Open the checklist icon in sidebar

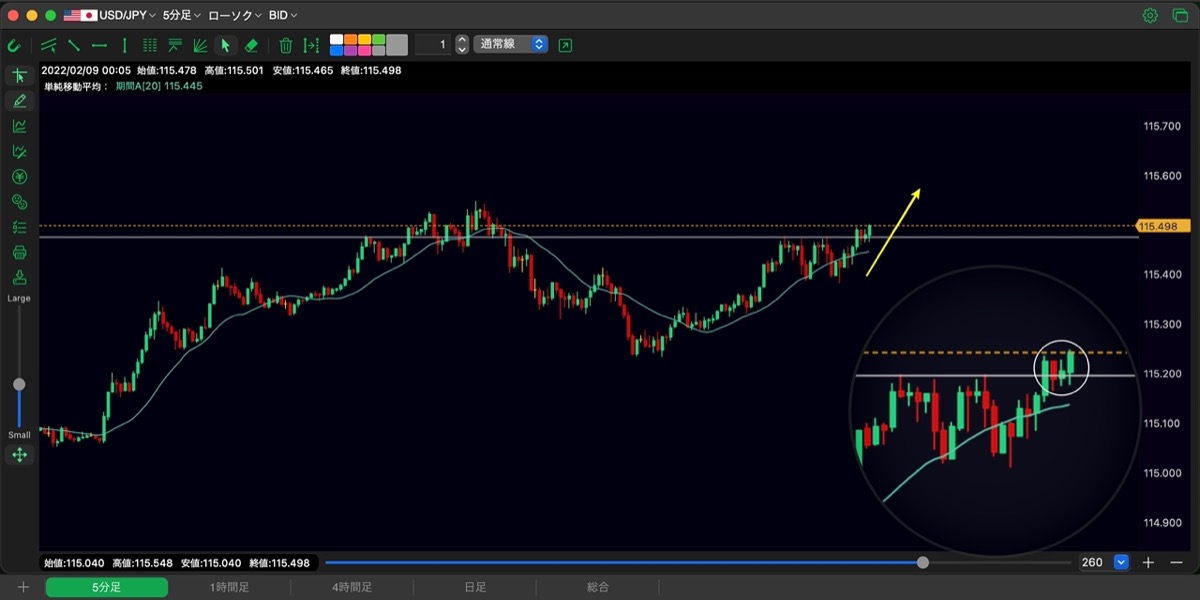tap(19, 227)
